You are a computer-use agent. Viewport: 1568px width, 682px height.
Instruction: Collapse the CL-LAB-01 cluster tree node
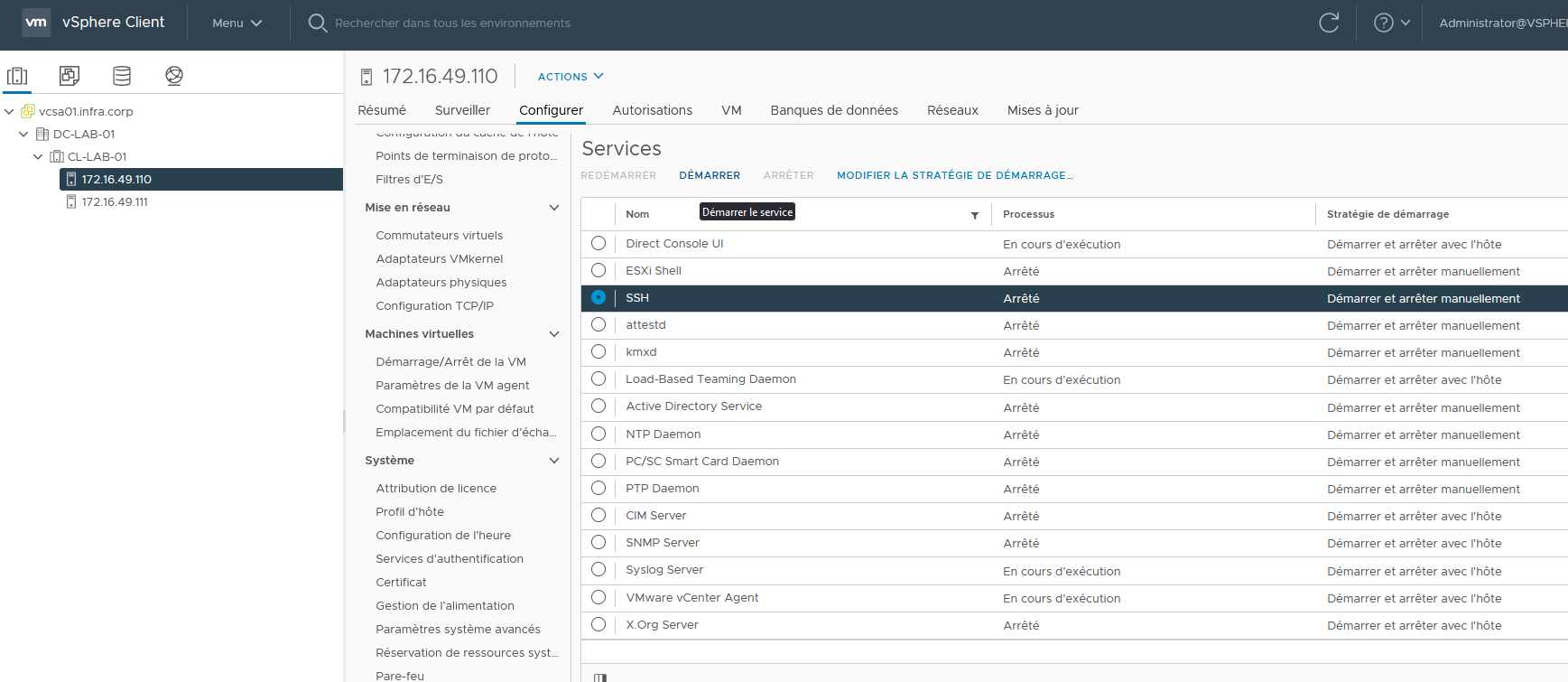[x=38, y=156]
